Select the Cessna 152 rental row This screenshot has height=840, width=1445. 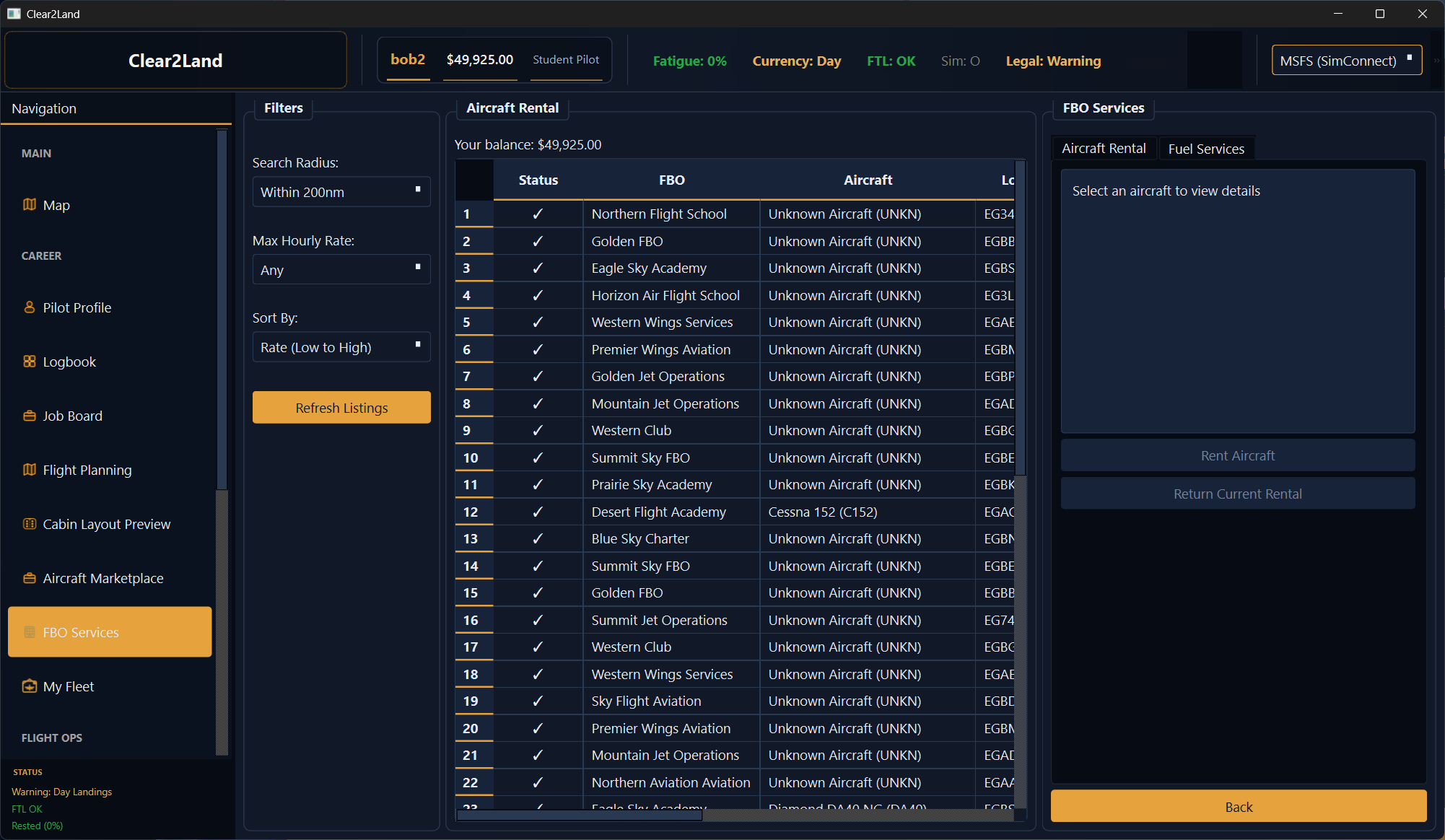coord(822,512)
